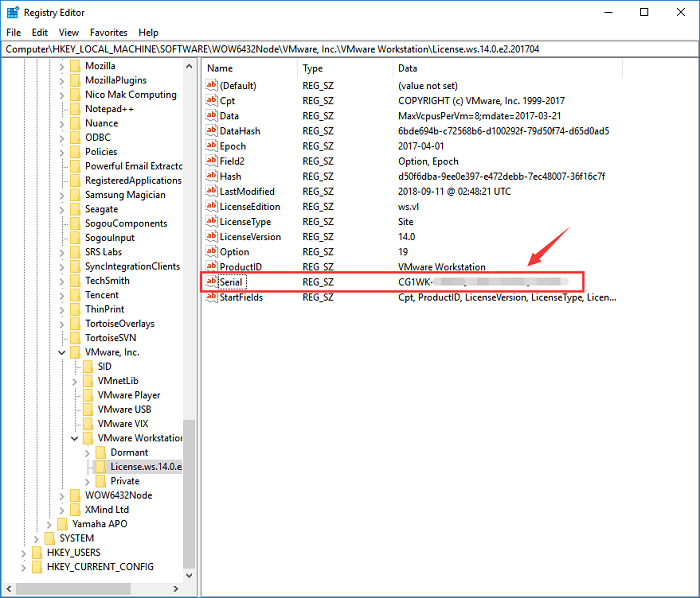Select the LicenseVersion value name
This screenshot has height=598, width=700.
tap(250, 237)
